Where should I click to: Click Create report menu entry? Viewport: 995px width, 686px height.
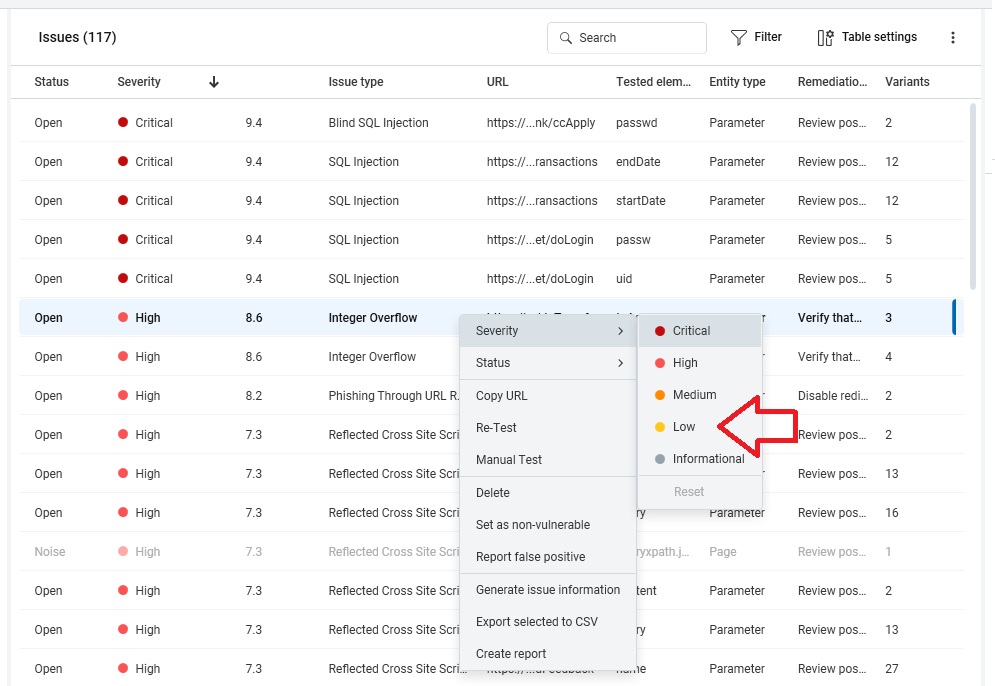click(x=511, y=654)
